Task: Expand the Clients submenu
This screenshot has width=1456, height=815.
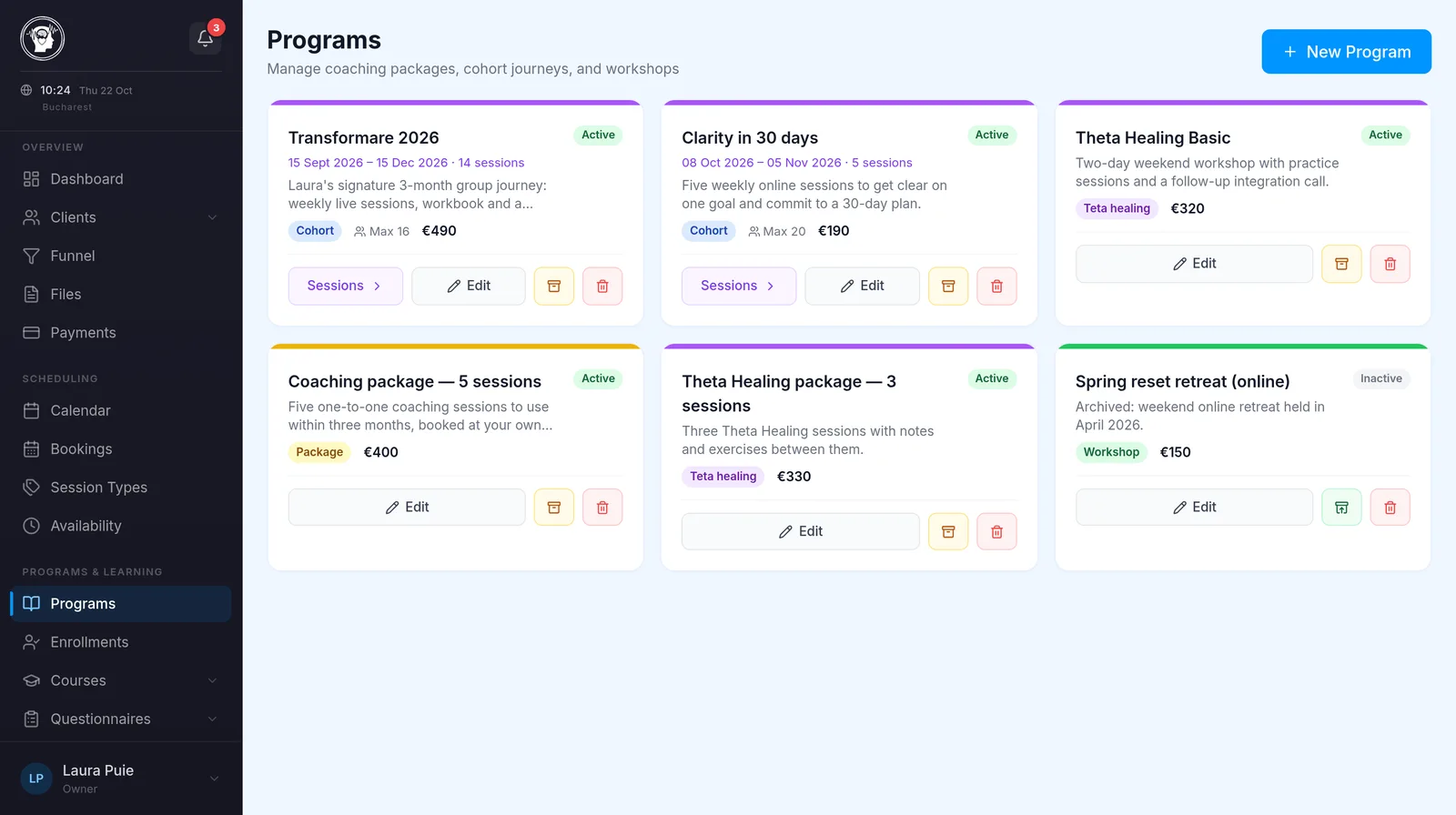Action: pyautogui.click(x=212, y=217)
